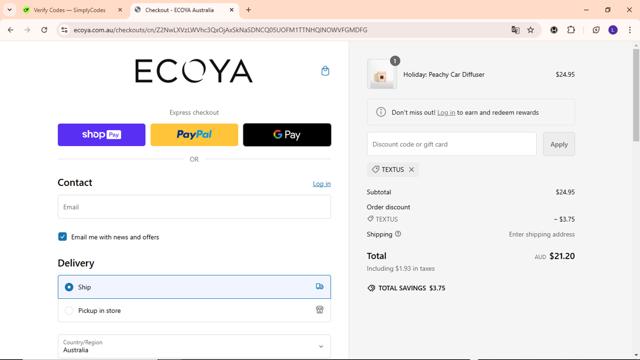The image size is (640, 360).
Task: Click the profile avatar in toolbar
Action: click(613, 30)
